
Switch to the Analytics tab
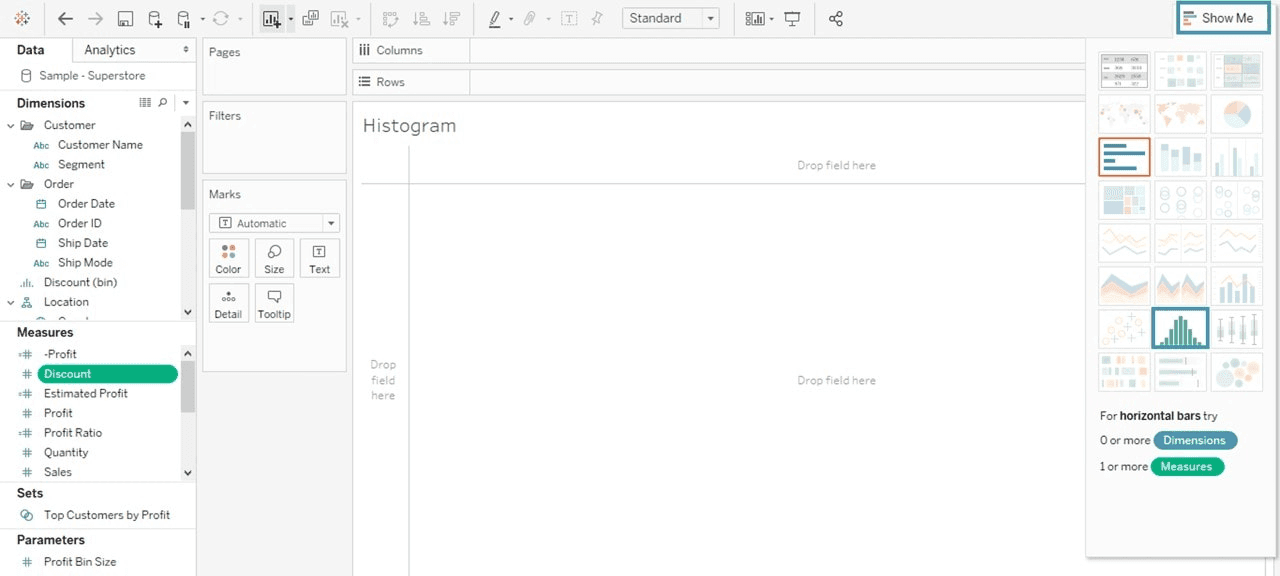(110, 50)
